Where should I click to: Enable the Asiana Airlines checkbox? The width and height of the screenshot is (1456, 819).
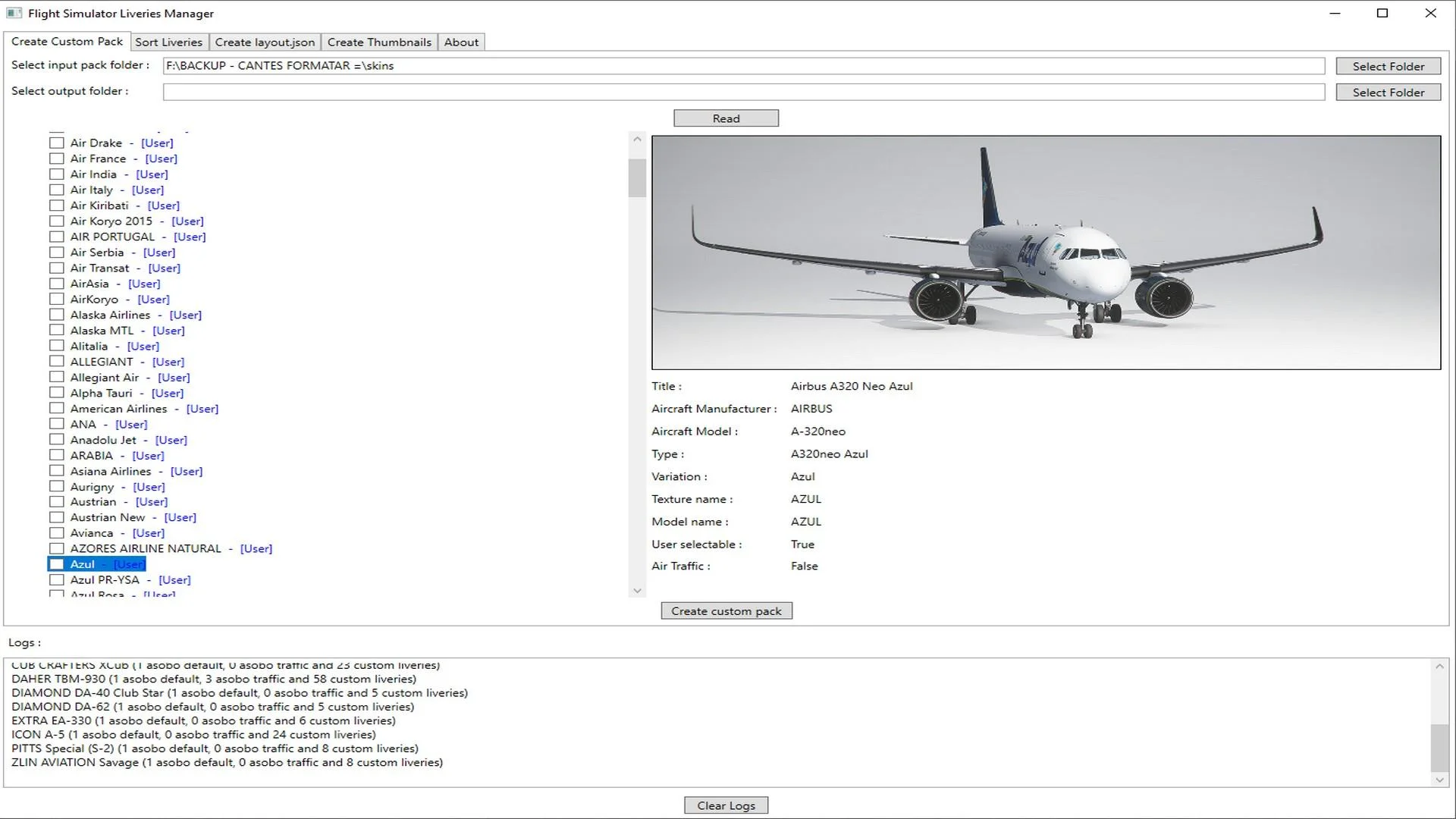[x=57, y=470]
